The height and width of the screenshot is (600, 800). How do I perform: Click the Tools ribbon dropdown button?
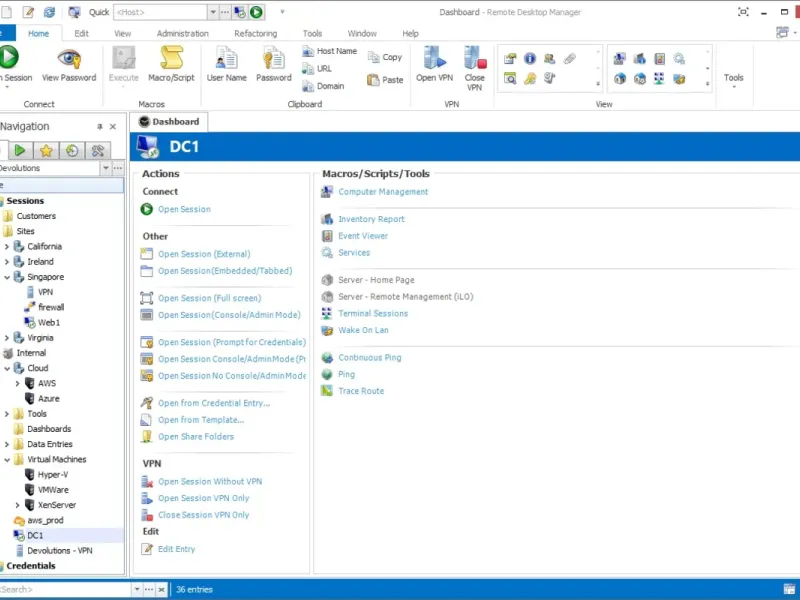tap(733, 80)
